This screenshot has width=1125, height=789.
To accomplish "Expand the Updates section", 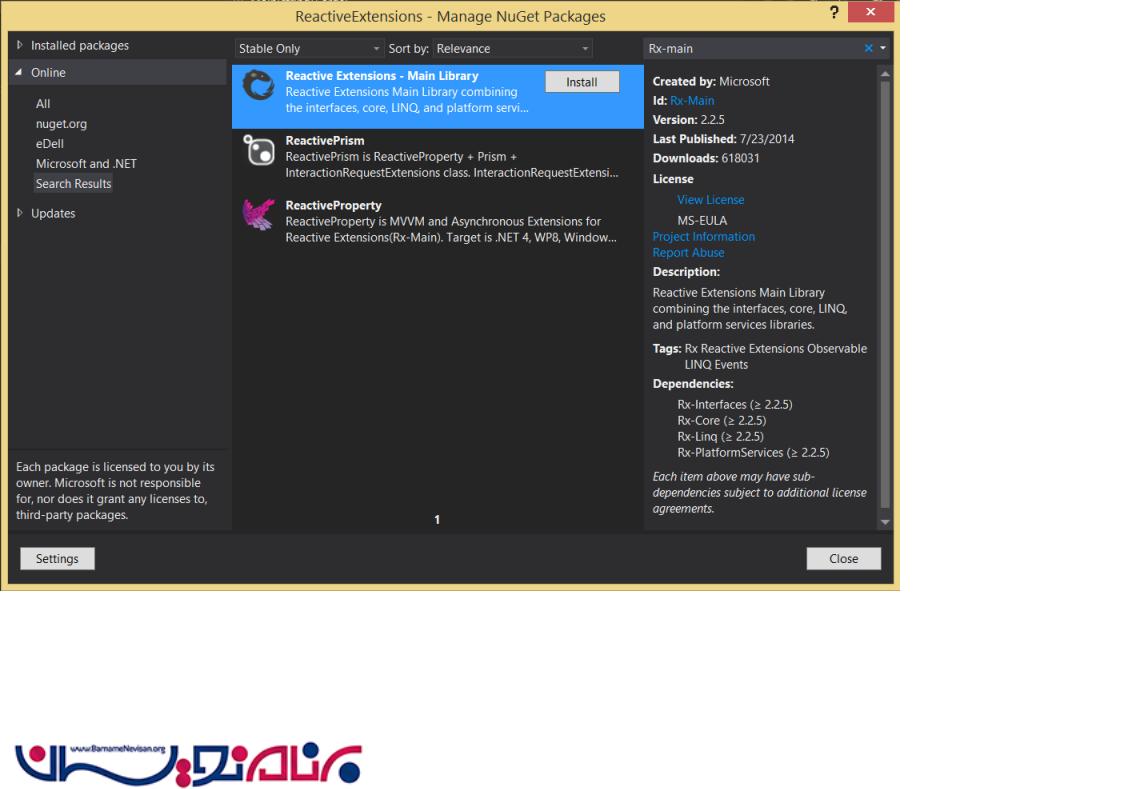I will click(x=20, y=213).
